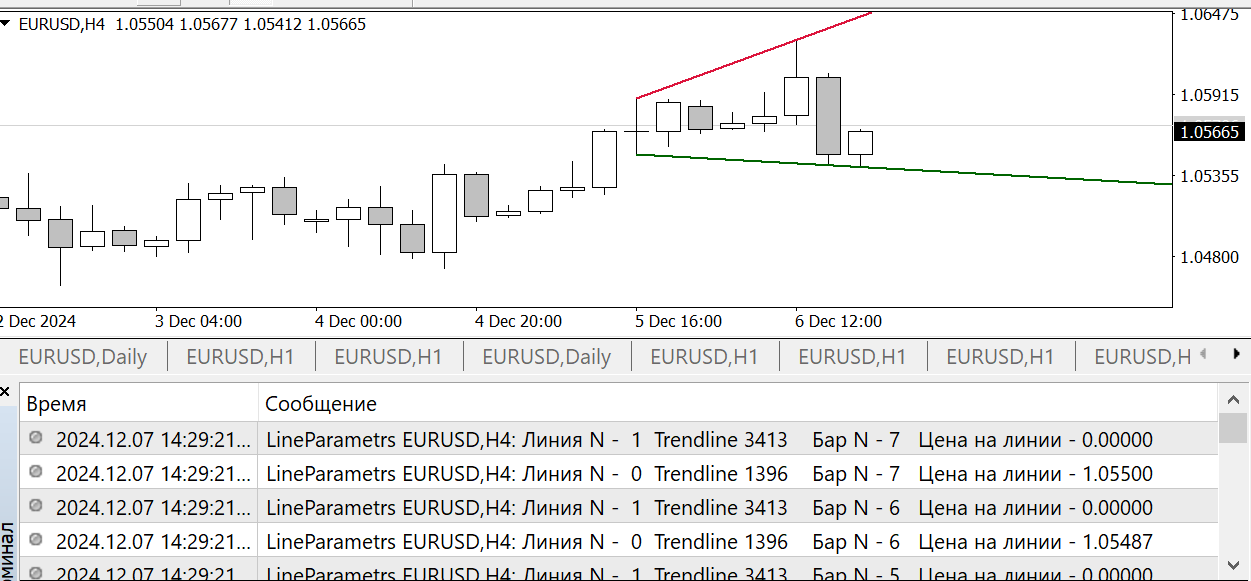Open the EURUSD,H1 tab right after the leftmost Daily tab

(x=240, y=357)
